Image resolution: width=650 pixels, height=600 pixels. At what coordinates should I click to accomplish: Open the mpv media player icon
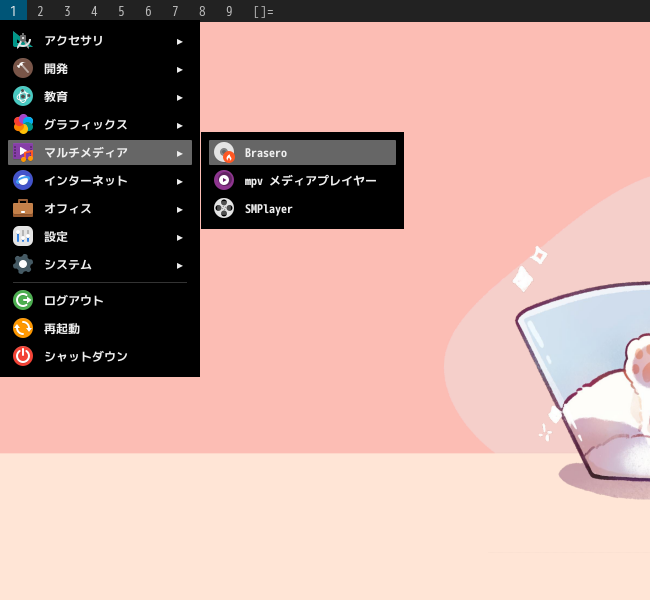pos(224,180)
